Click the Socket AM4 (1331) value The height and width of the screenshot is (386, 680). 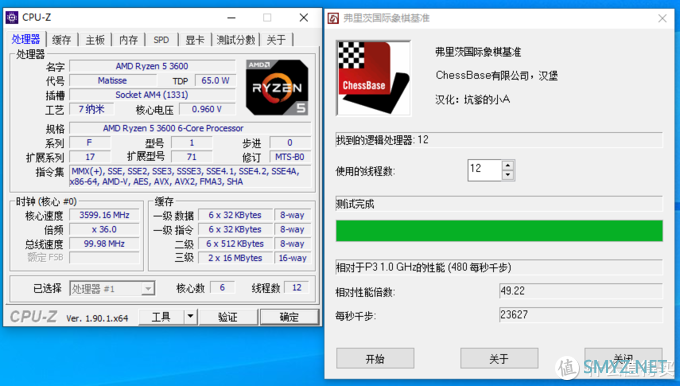tap(152, 95)
